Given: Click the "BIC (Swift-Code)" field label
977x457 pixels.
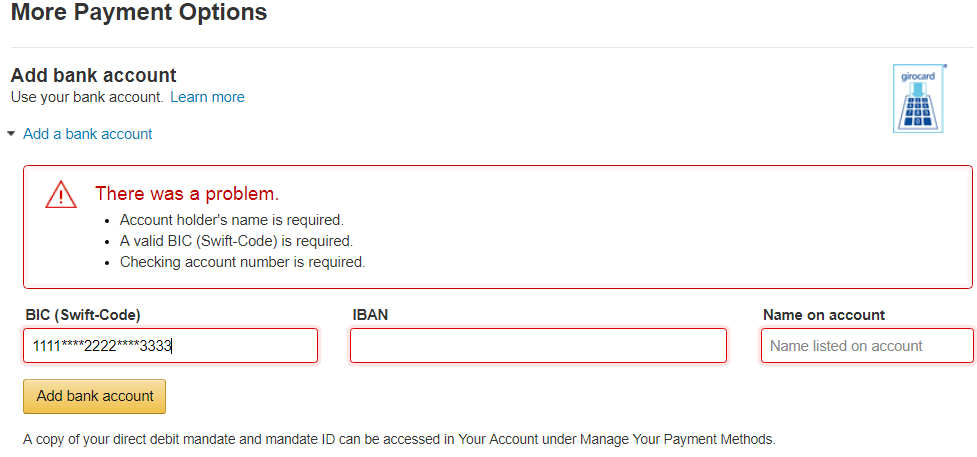Looking at the screenshot, I should [83, 315].
